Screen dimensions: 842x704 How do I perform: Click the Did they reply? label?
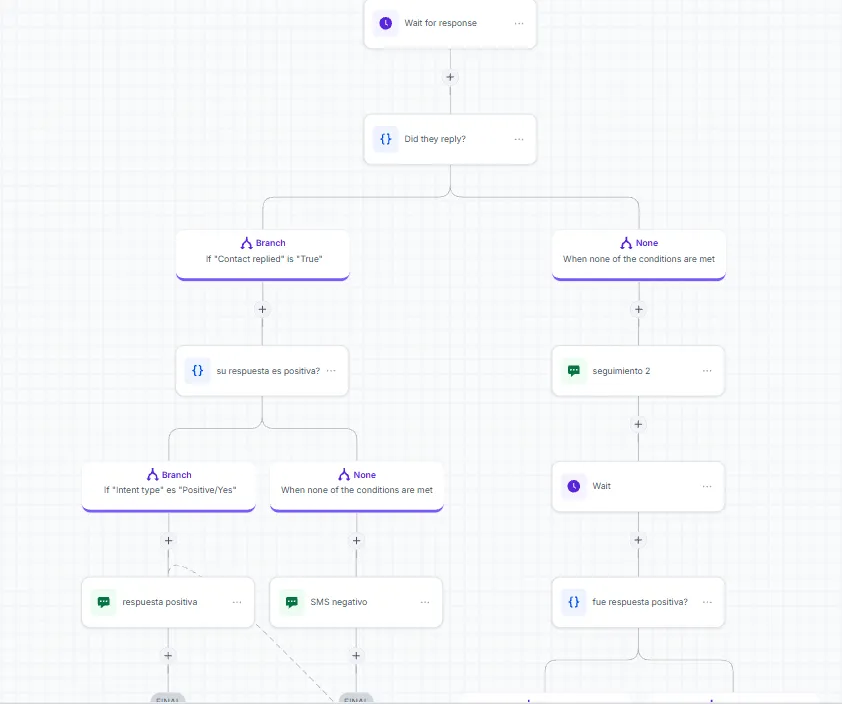pyautogui.click(x=435, y=139)
